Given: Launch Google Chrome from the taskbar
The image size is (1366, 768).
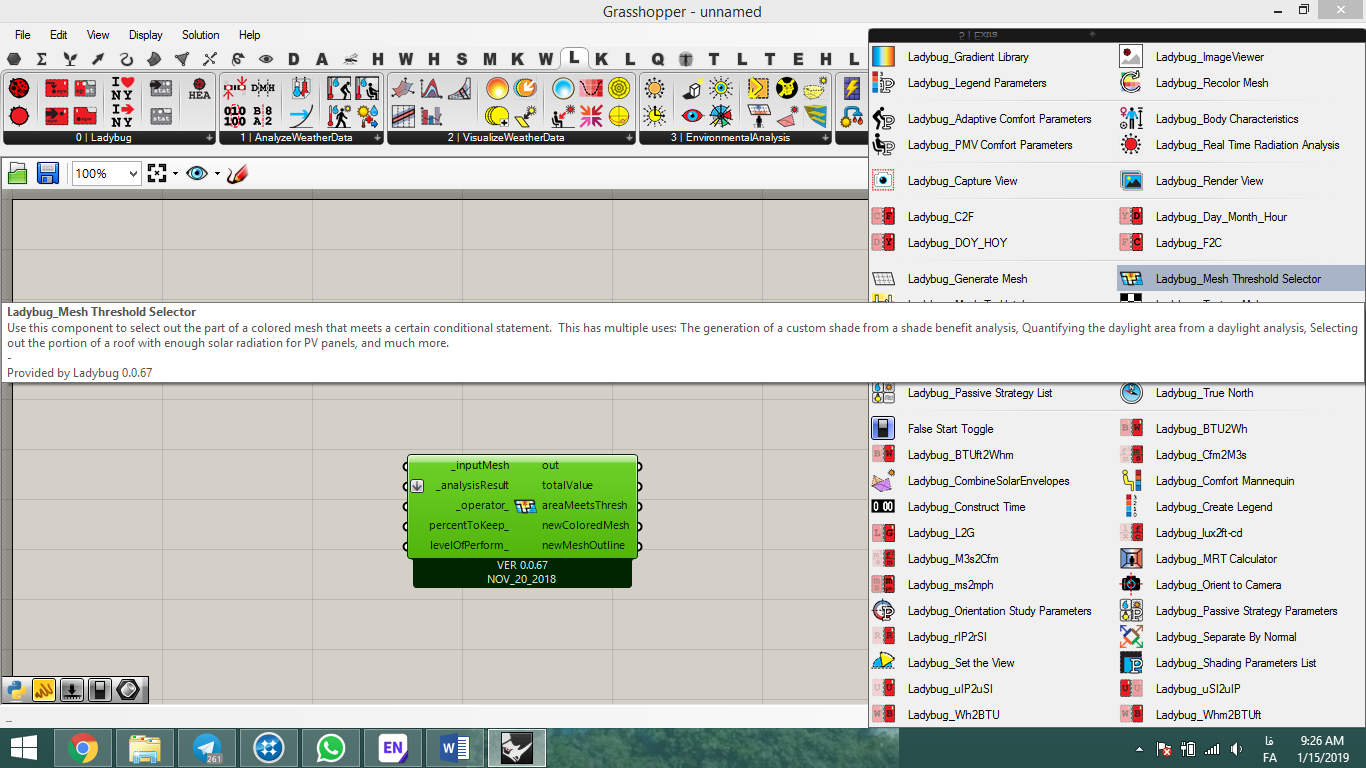Looking at the screenshot, I should [x=83, y=748].
